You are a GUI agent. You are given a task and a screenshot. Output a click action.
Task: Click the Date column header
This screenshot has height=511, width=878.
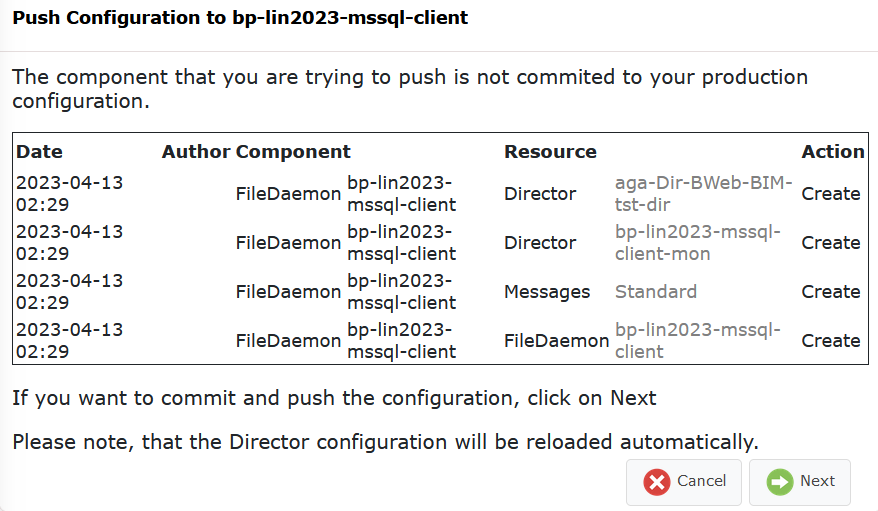coord(39,152)
